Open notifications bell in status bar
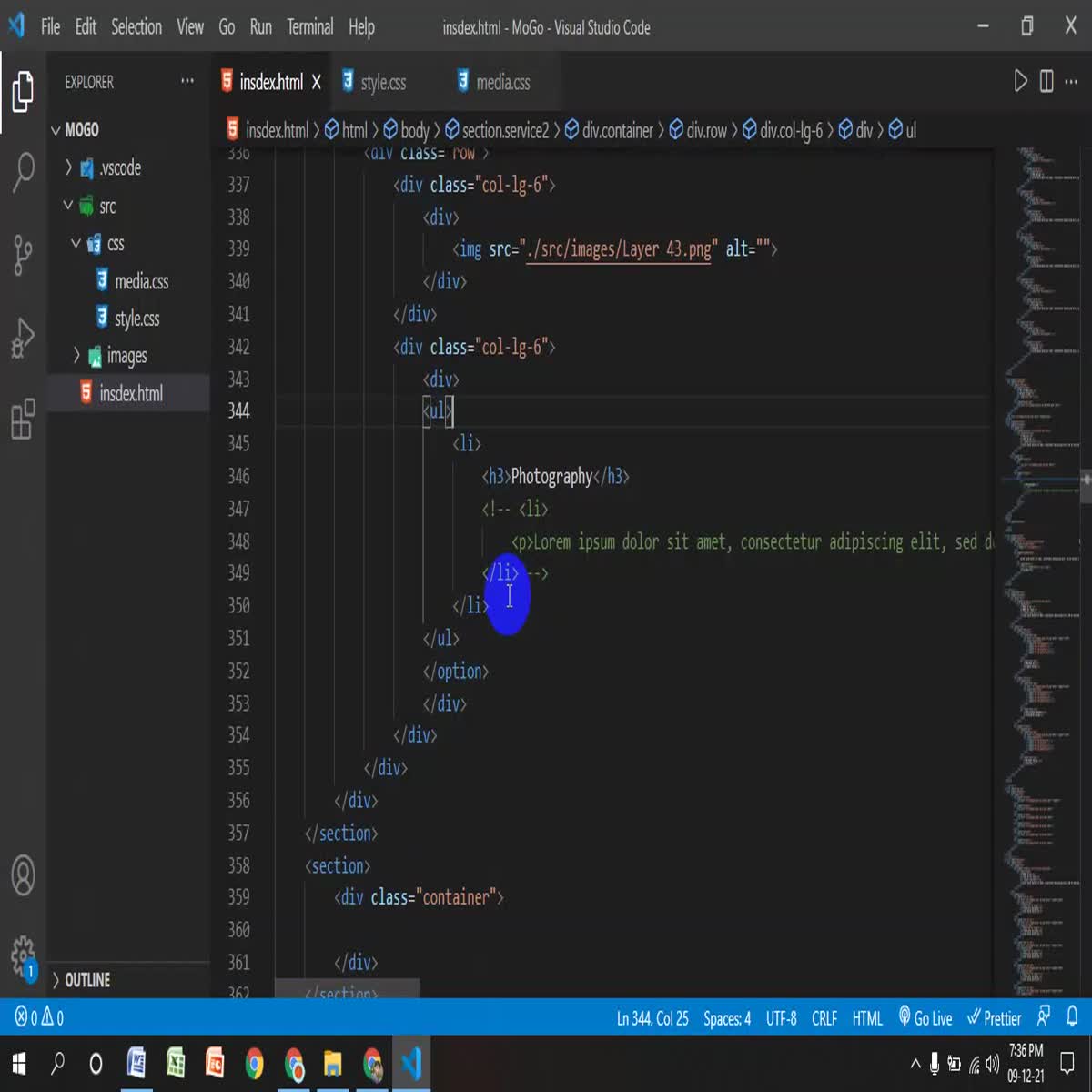The image size is (1092, 1092). [x=1073, y=1016]
